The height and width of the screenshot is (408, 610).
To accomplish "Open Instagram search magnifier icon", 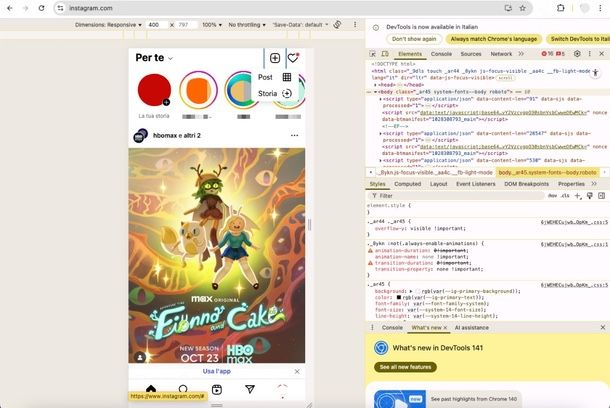I will (183, 389).
